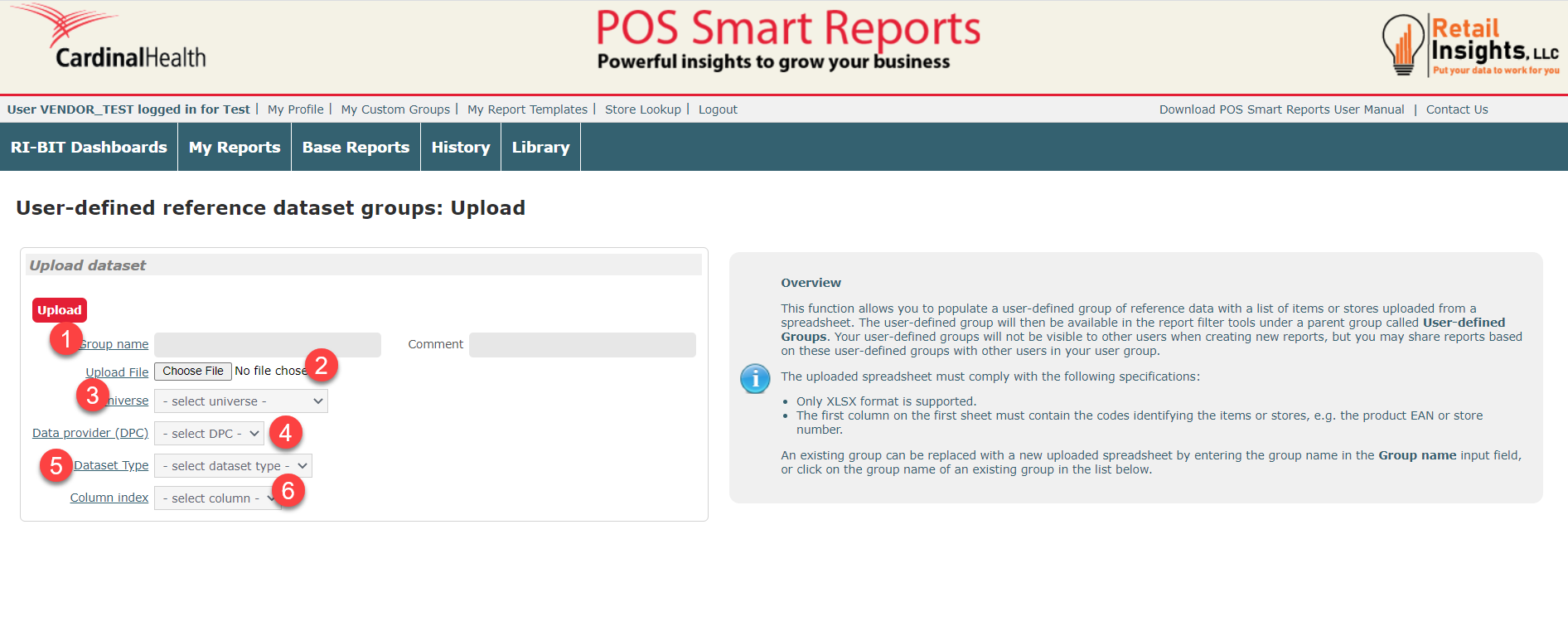Expand the select DPC dropdown
Image resolution: width=1568 pixels, height=617 pixels.
click(x=209, y=434)
